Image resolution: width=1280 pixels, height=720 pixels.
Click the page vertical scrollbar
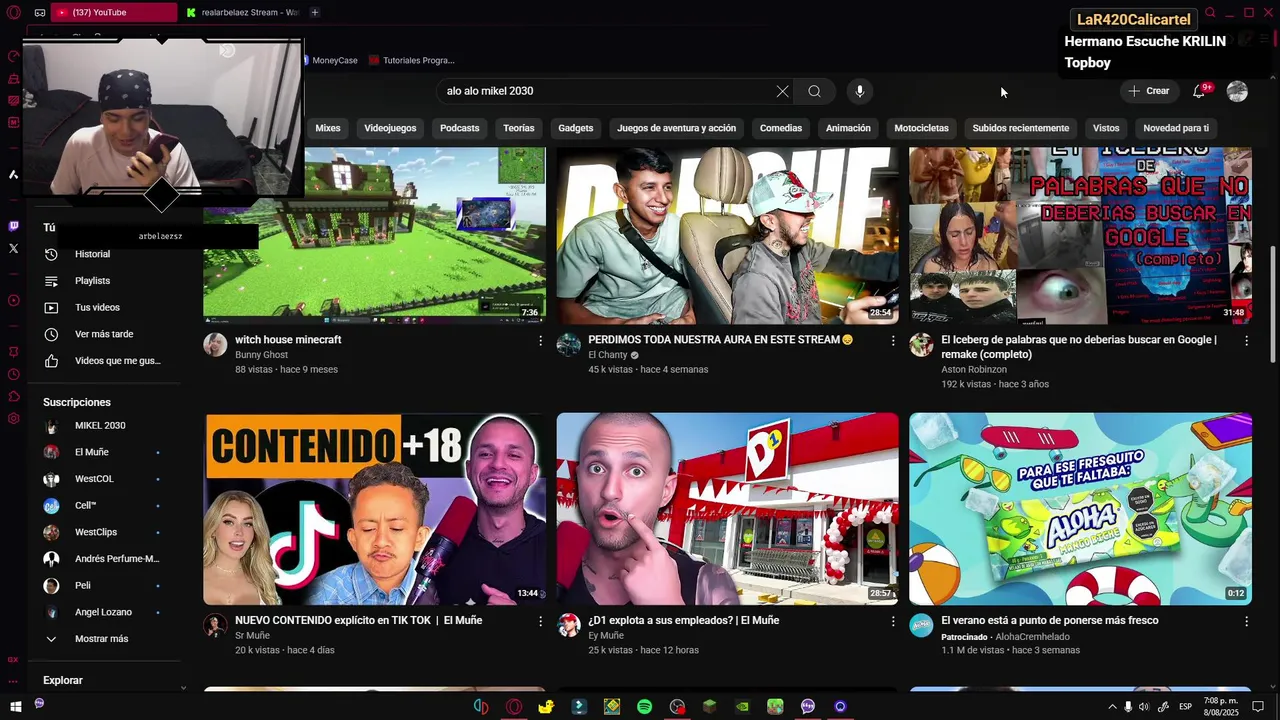pos(1273,305)
